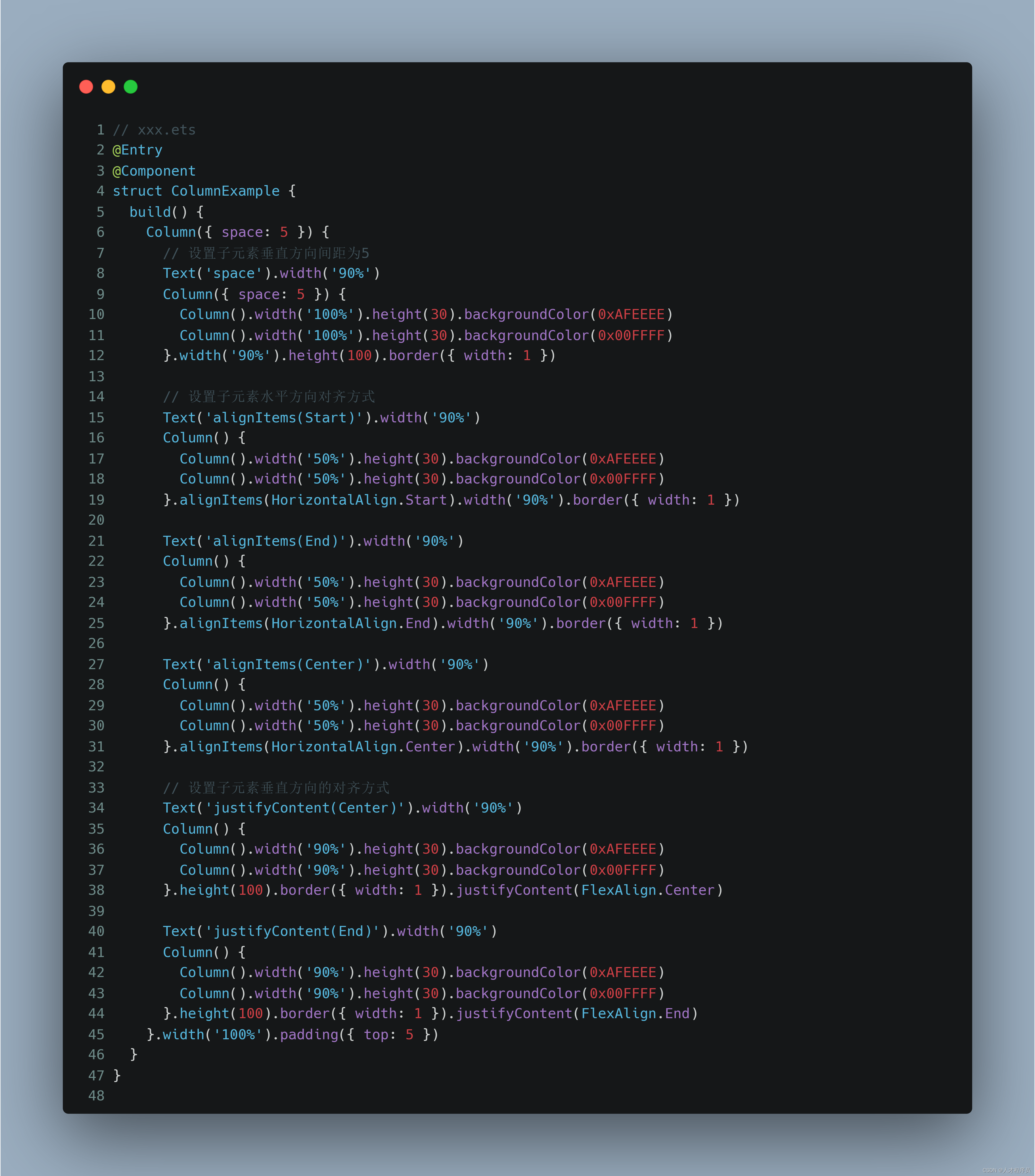Viewport: 1035px width, 1176px height.
Task: Click HorizontalAlign.Start on line 19
Action: (x=359, y=500)
